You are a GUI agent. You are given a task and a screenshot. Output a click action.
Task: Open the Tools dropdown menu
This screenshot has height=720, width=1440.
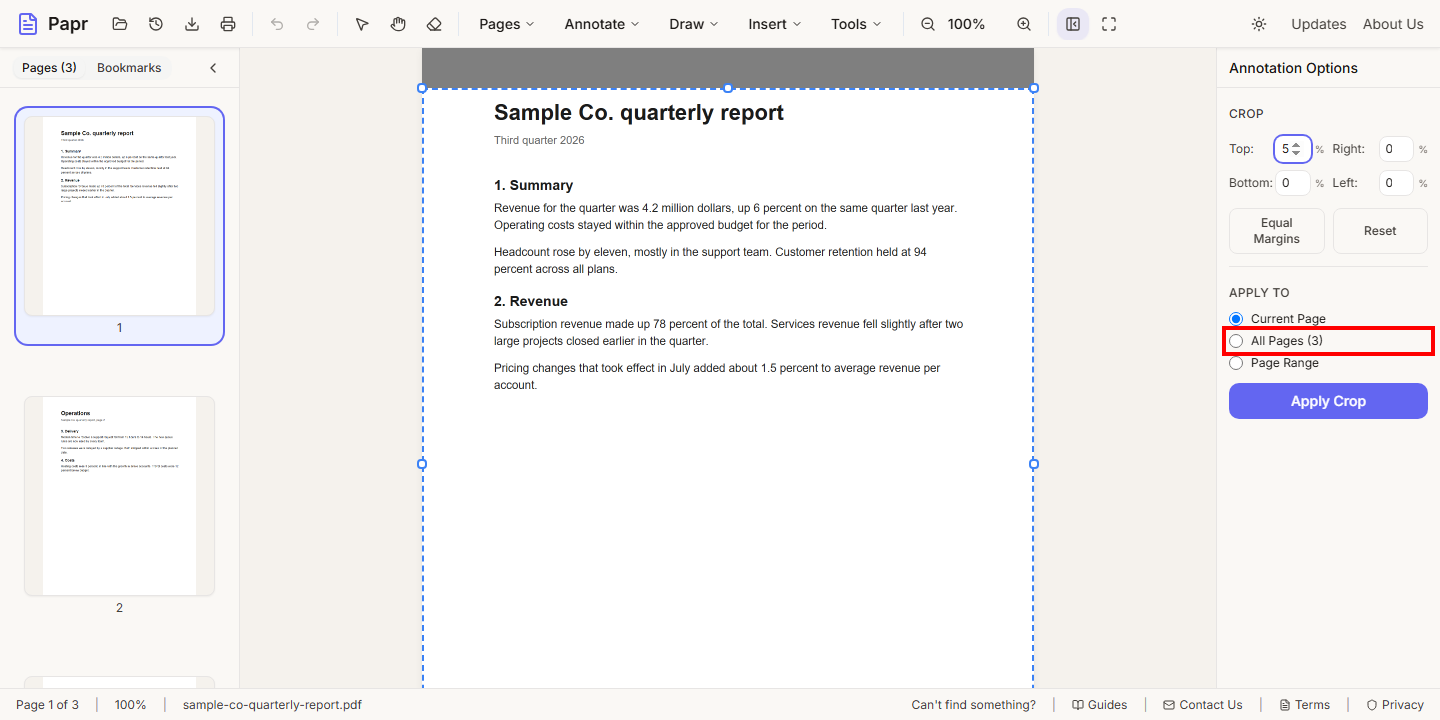coord(857,24)
